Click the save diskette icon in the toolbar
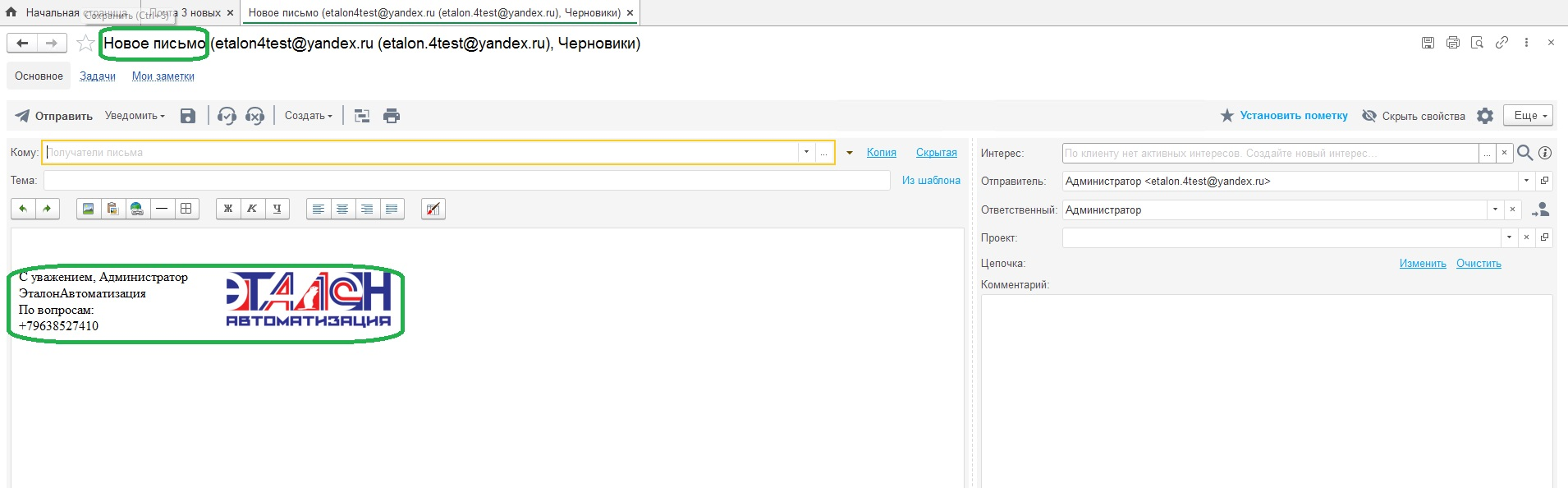The image size is (1568, 488). point(188,116)
